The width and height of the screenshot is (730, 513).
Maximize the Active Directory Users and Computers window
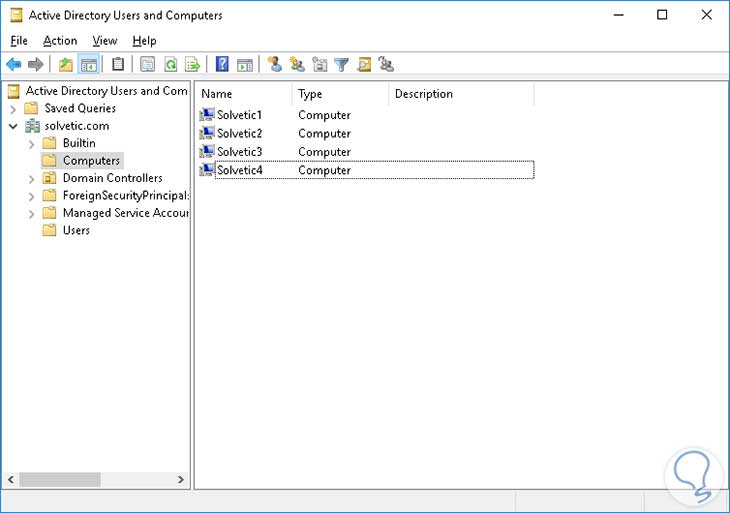tap(662, 15)
